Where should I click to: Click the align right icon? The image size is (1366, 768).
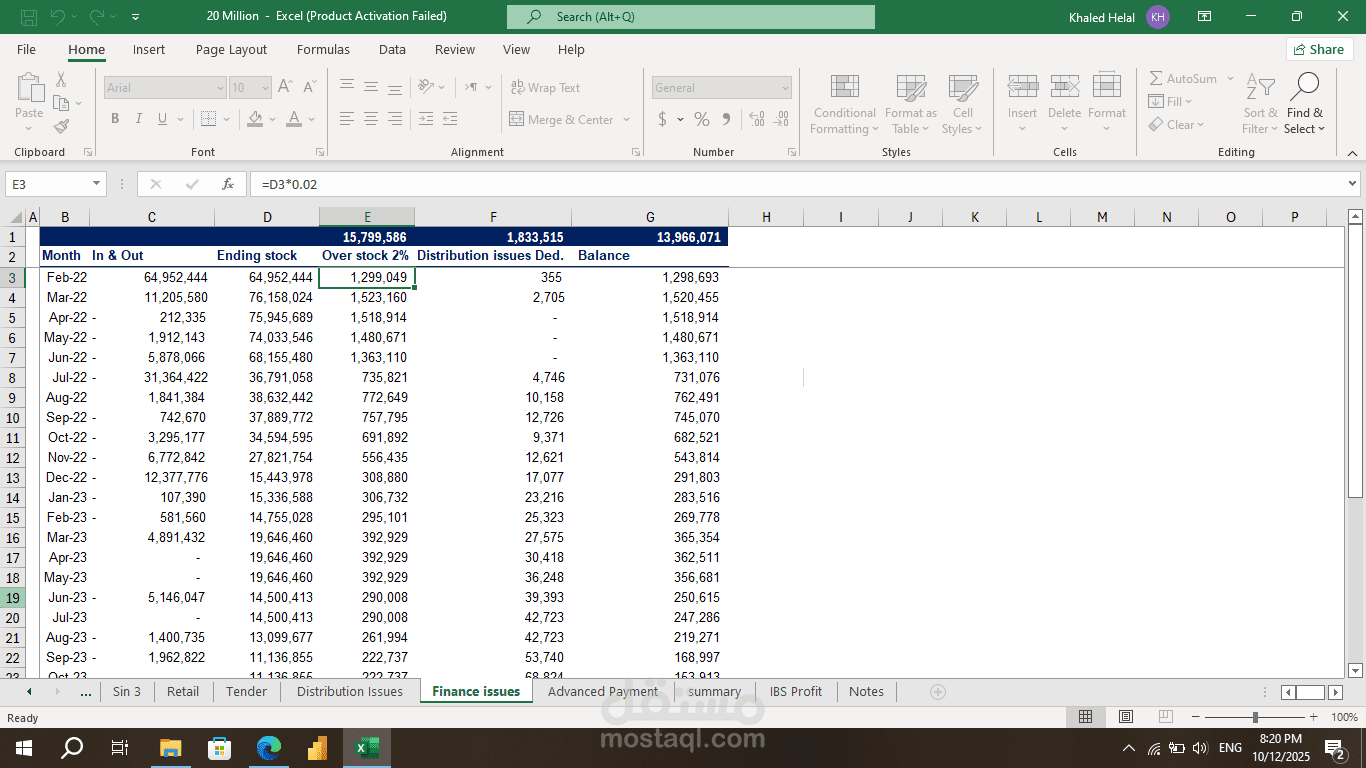[x=395, y=119]
